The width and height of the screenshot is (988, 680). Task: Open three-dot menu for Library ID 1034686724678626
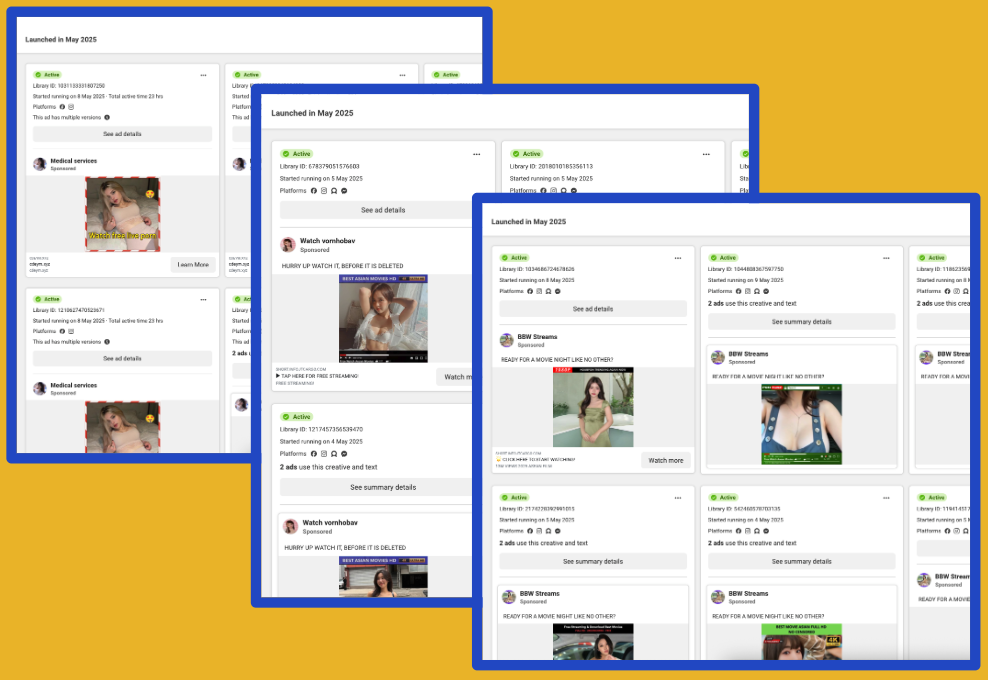coord(678,258)
